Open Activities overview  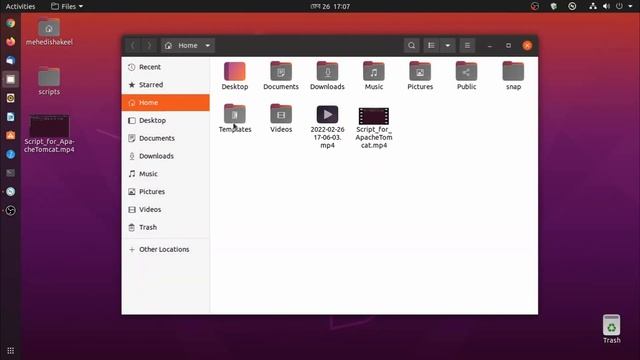(20, 6)
